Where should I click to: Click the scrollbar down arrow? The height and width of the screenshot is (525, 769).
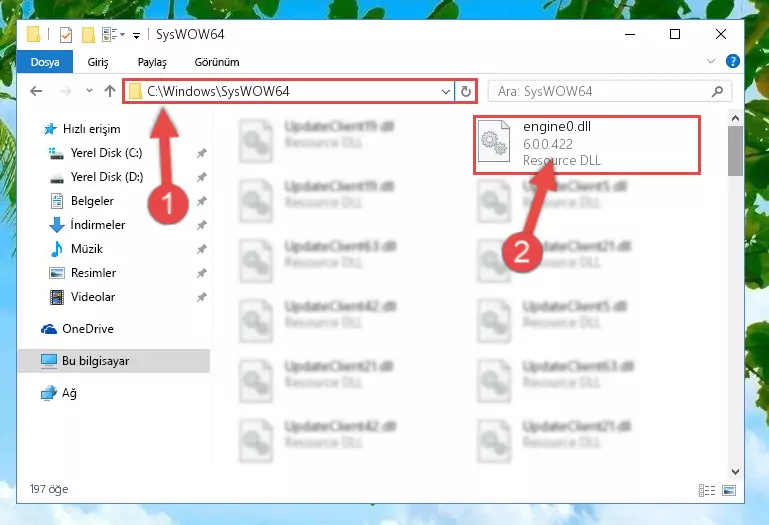coord(735,472)
